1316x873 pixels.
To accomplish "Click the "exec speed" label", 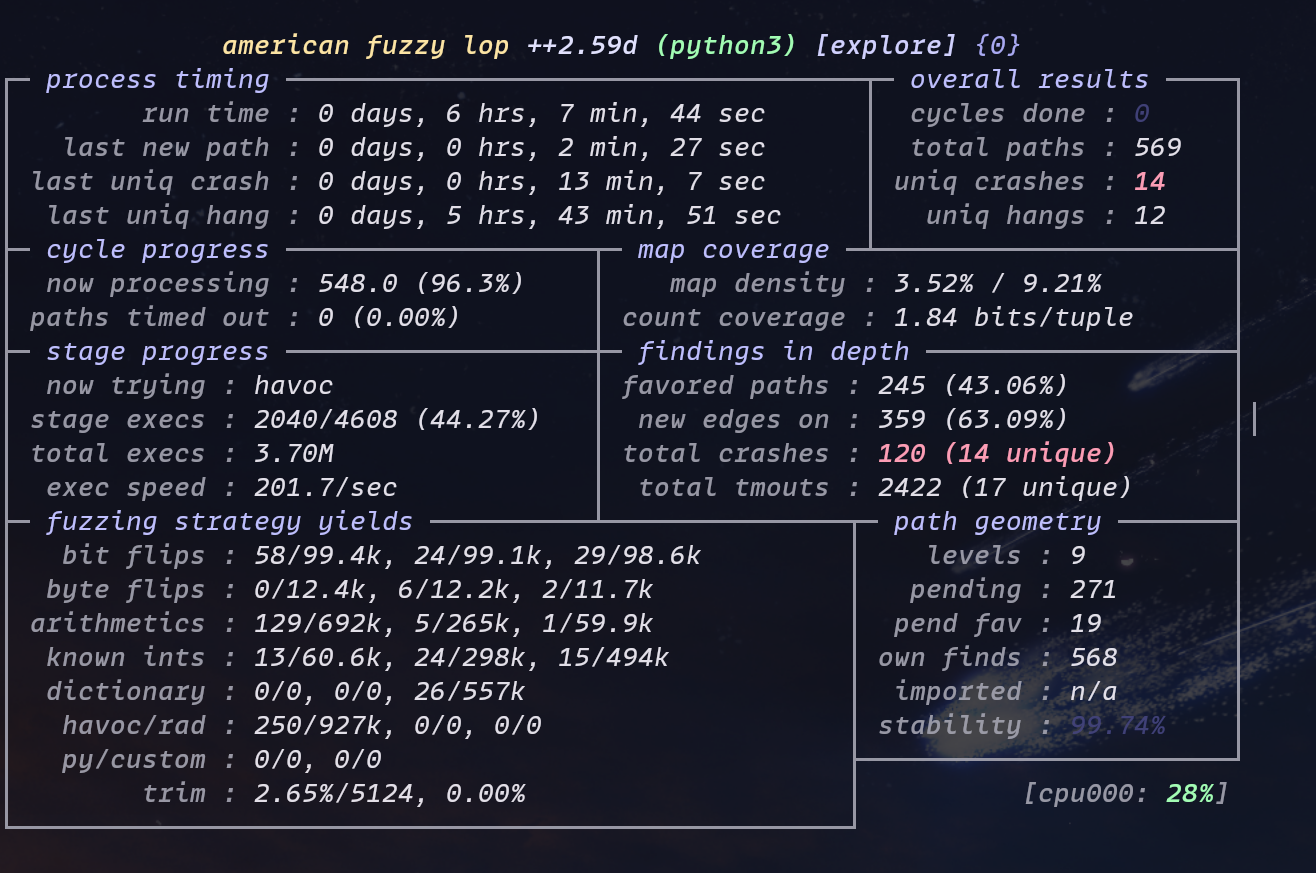I will pyautogui.click(x=126, y=488).
